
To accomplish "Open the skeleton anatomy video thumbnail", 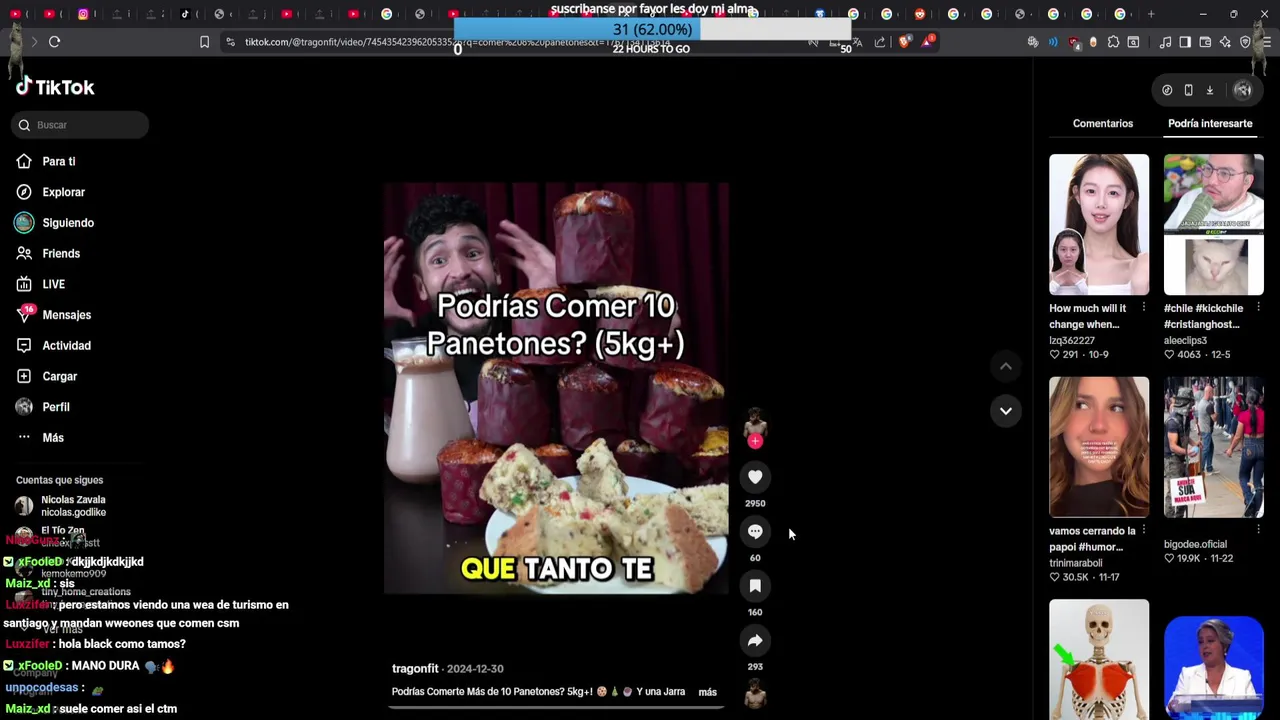I will (x=1099, y=659).
